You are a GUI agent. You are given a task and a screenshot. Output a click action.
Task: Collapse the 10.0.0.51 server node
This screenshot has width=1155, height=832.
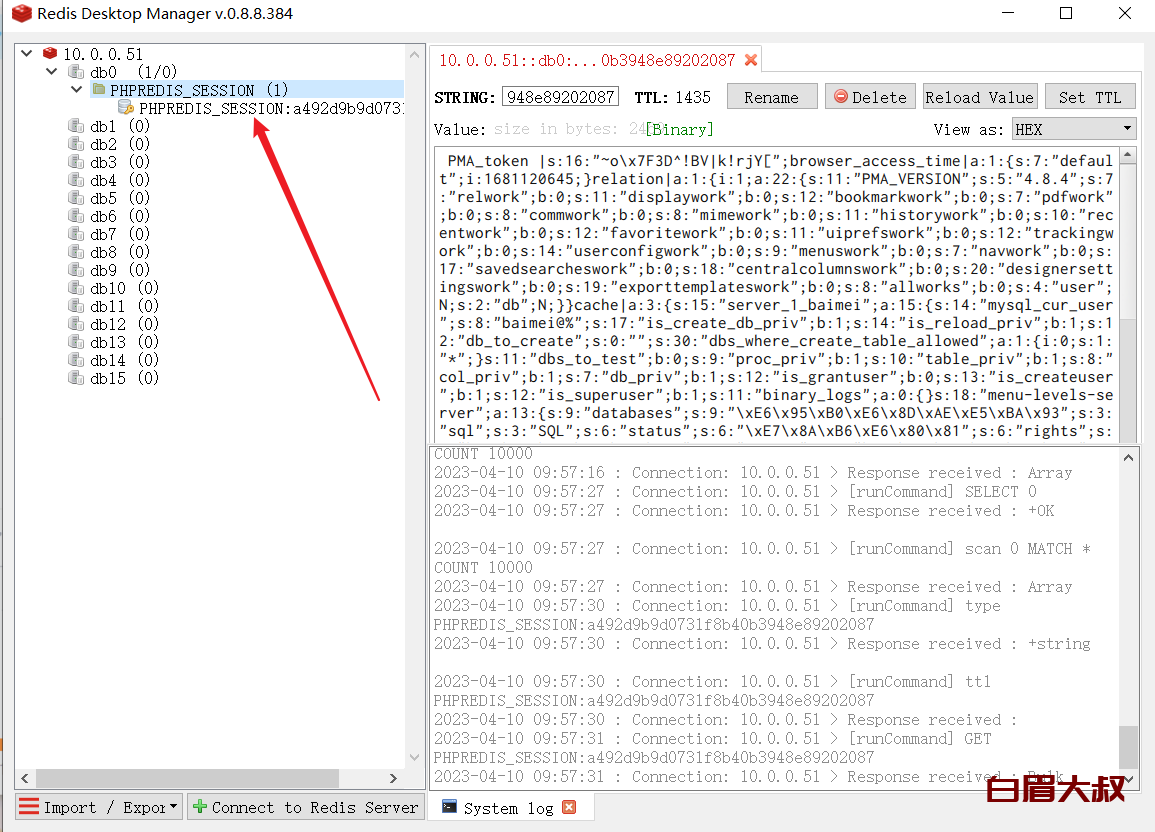coord(27,53)
